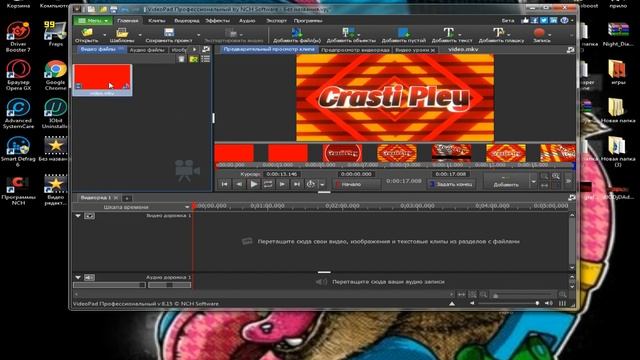Open the Добавить текст dropdown arrow

[x=460, y=35]
